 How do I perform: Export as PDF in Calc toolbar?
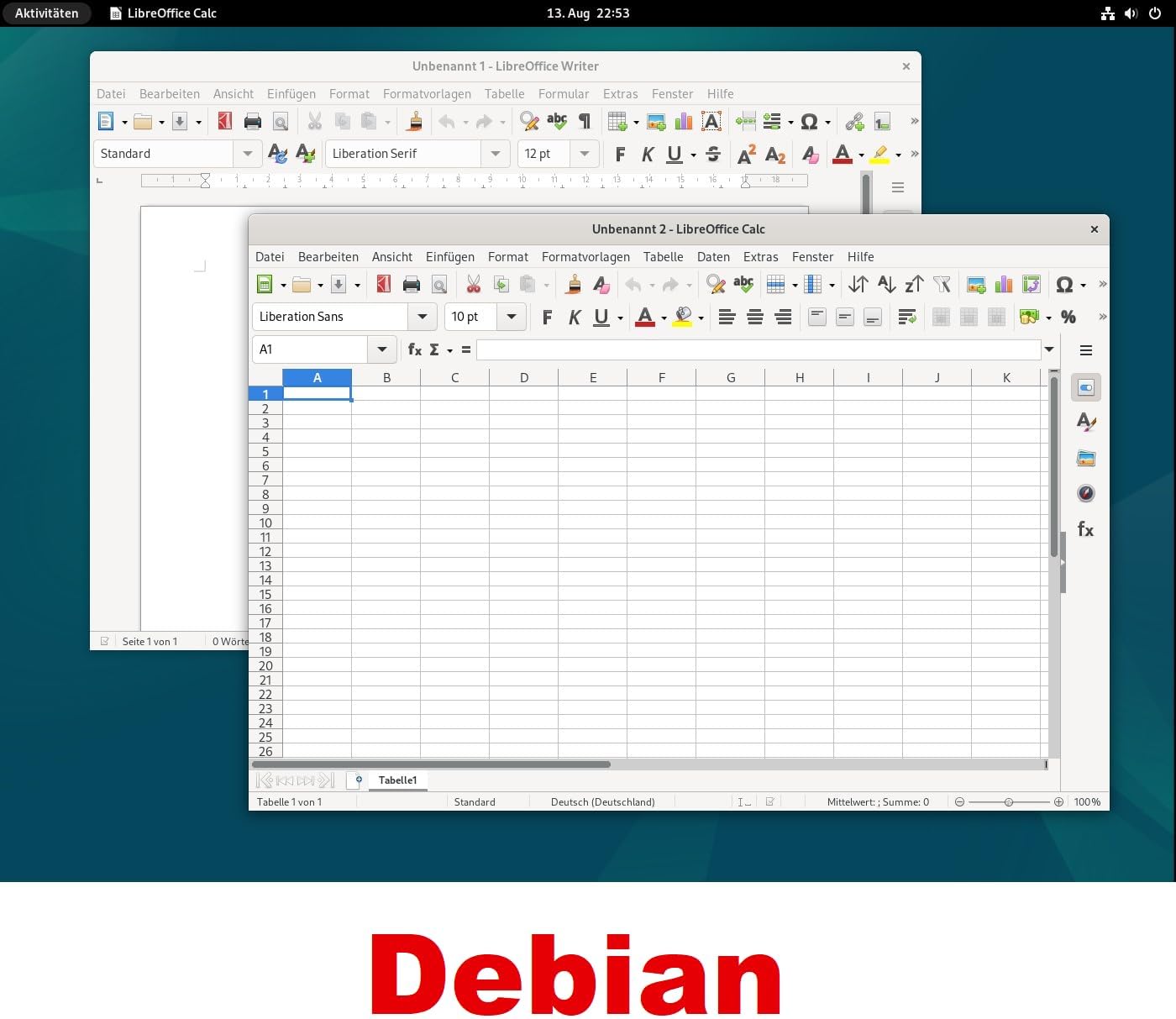point(384,284)
